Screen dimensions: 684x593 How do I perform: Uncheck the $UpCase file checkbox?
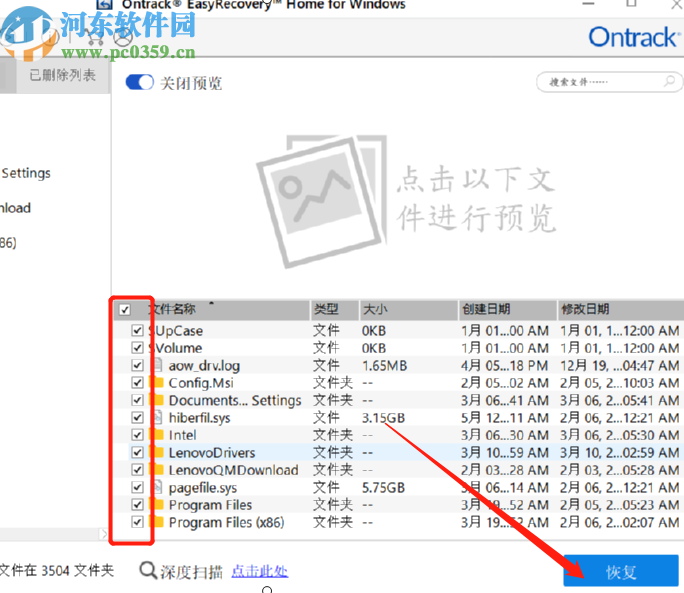pos(137,330)
